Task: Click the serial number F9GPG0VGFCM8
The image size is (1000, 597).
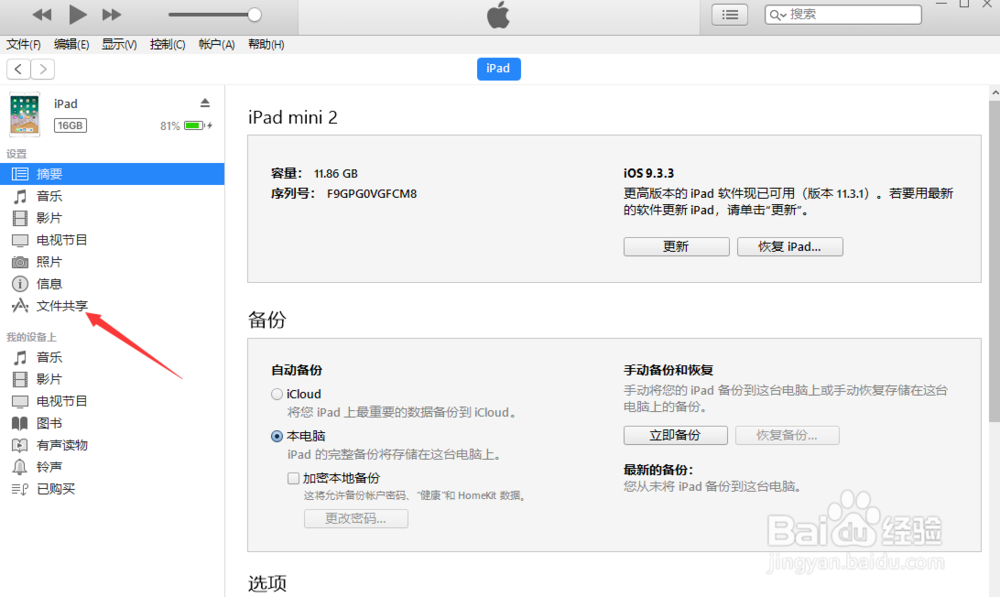Action: tap(372, 194)
